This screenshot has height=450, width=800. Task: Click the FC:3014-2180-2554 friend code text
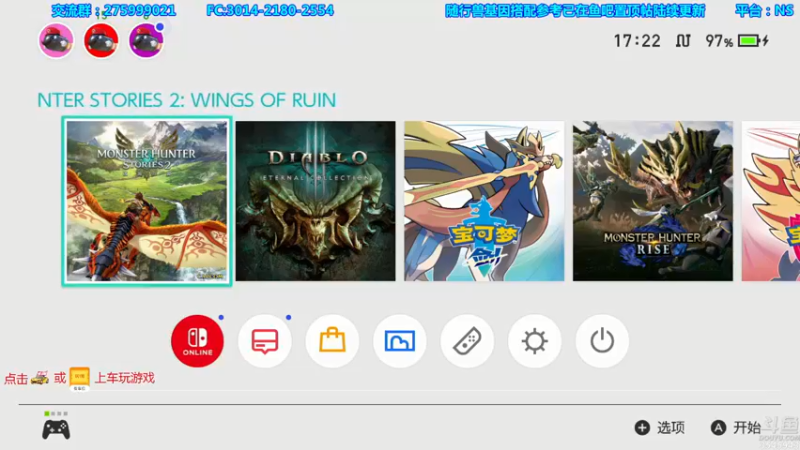click(x=270, y=10)
